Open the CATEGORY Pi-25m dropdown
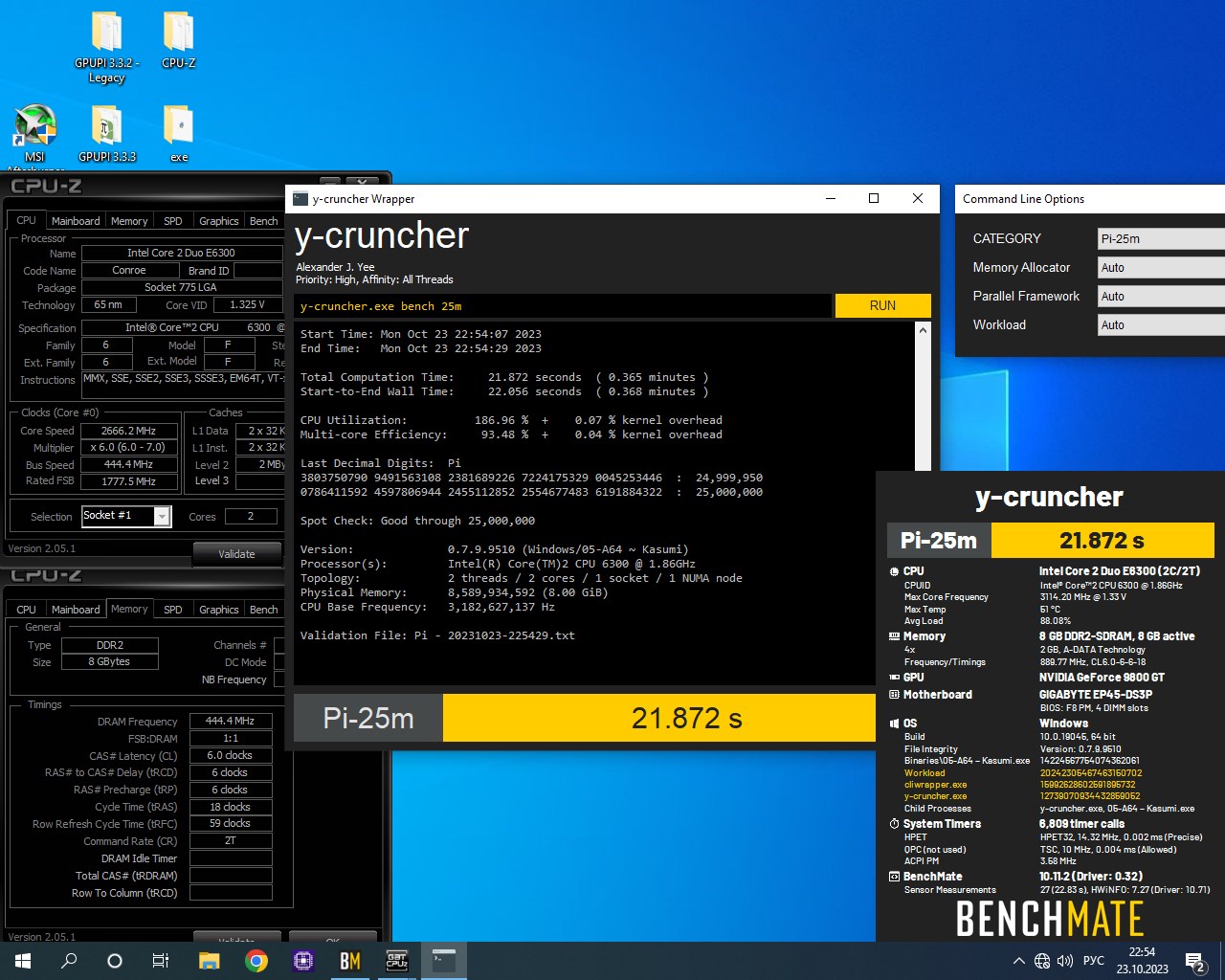Screen dimensions: 1225x980 pos(1161,239)
